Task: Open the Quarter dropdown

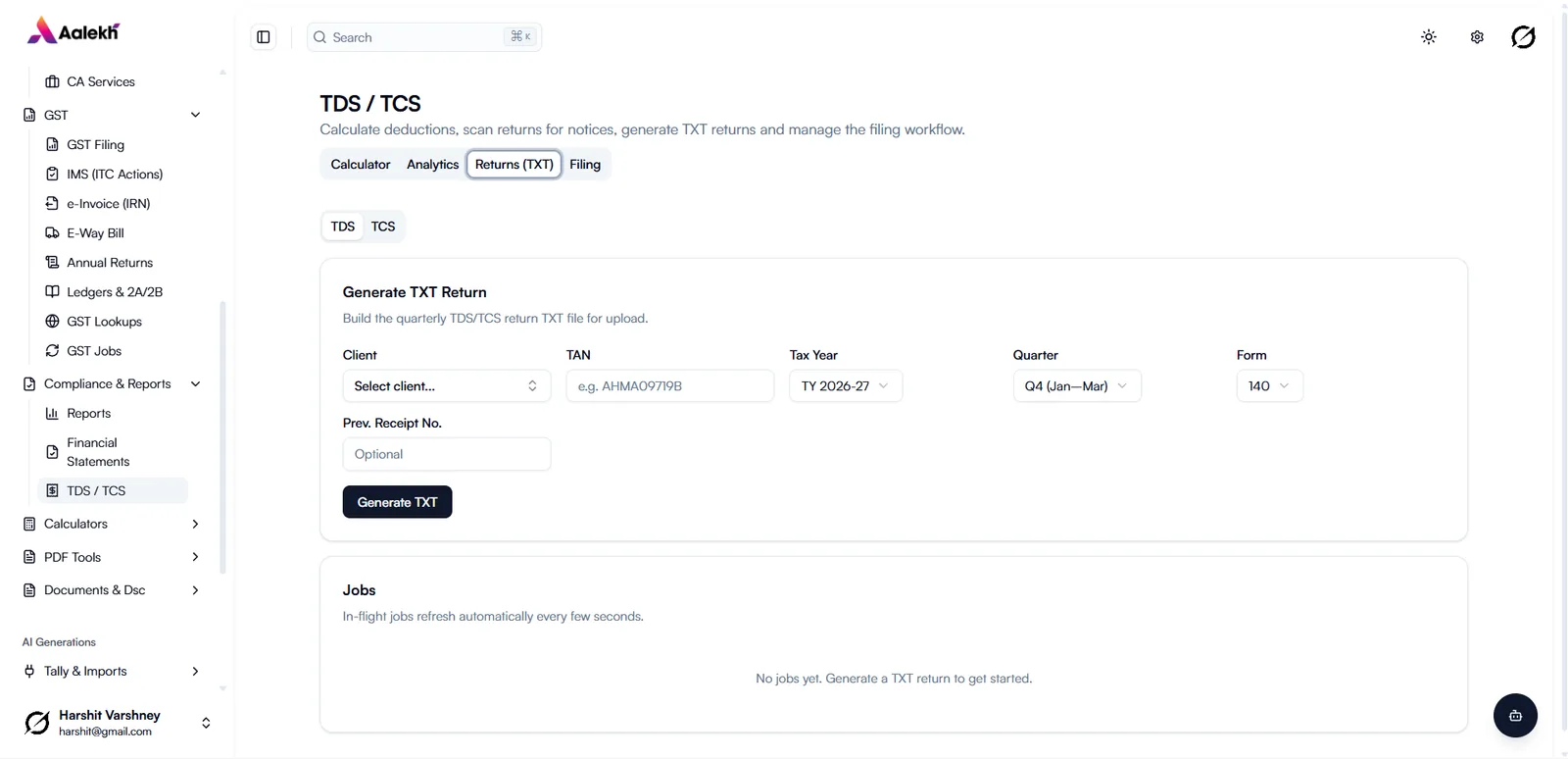Action: (x=1077, y=385)
